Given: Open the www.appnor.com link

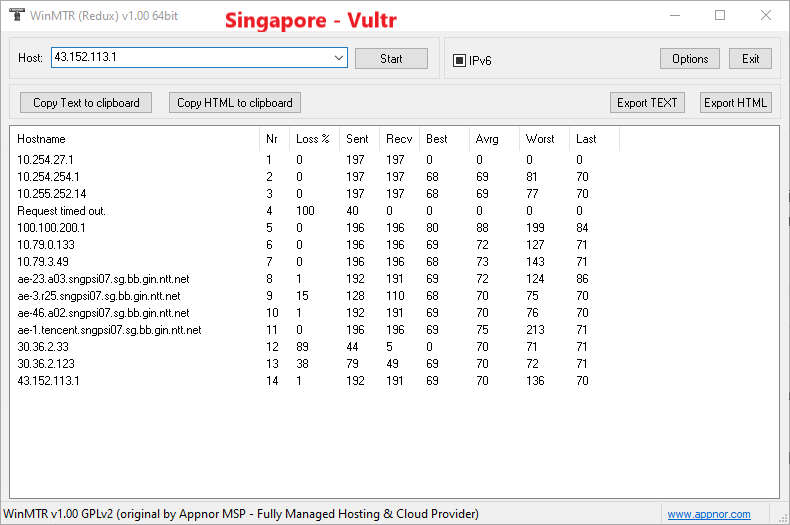Looking at the screenshot, I should click(709, 514).
